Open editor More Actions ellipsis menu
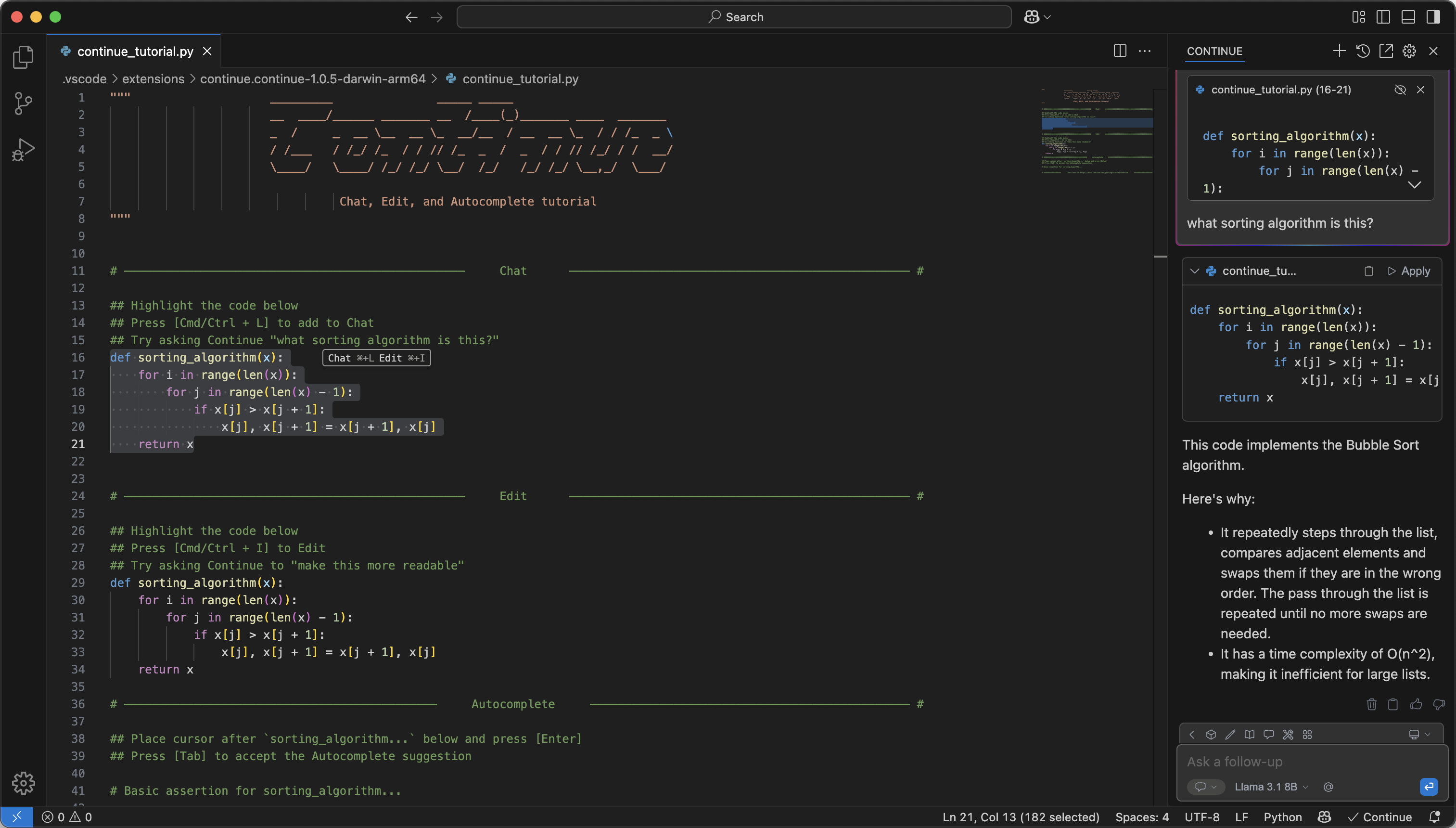This screenshot has width=1456, height=828. [1145, 51]
